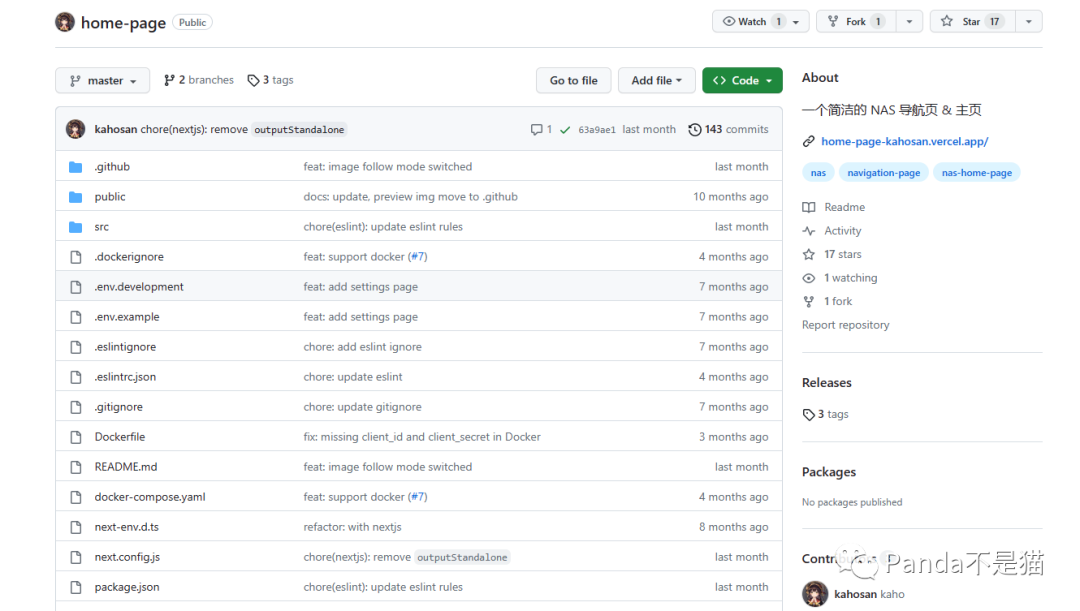
Task: Expand the Add file dropdown
Action: pos(656,81)
